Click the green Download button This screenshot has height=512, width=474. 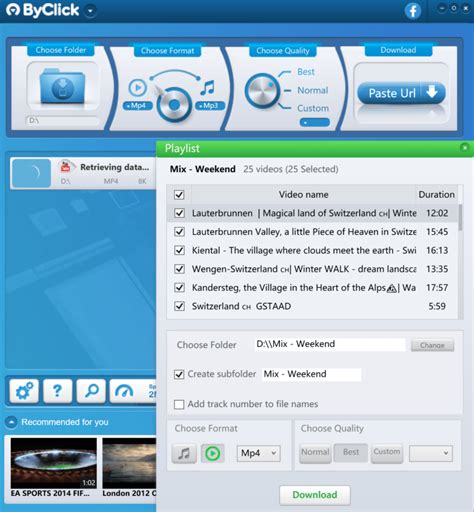[x=315, y=495]
